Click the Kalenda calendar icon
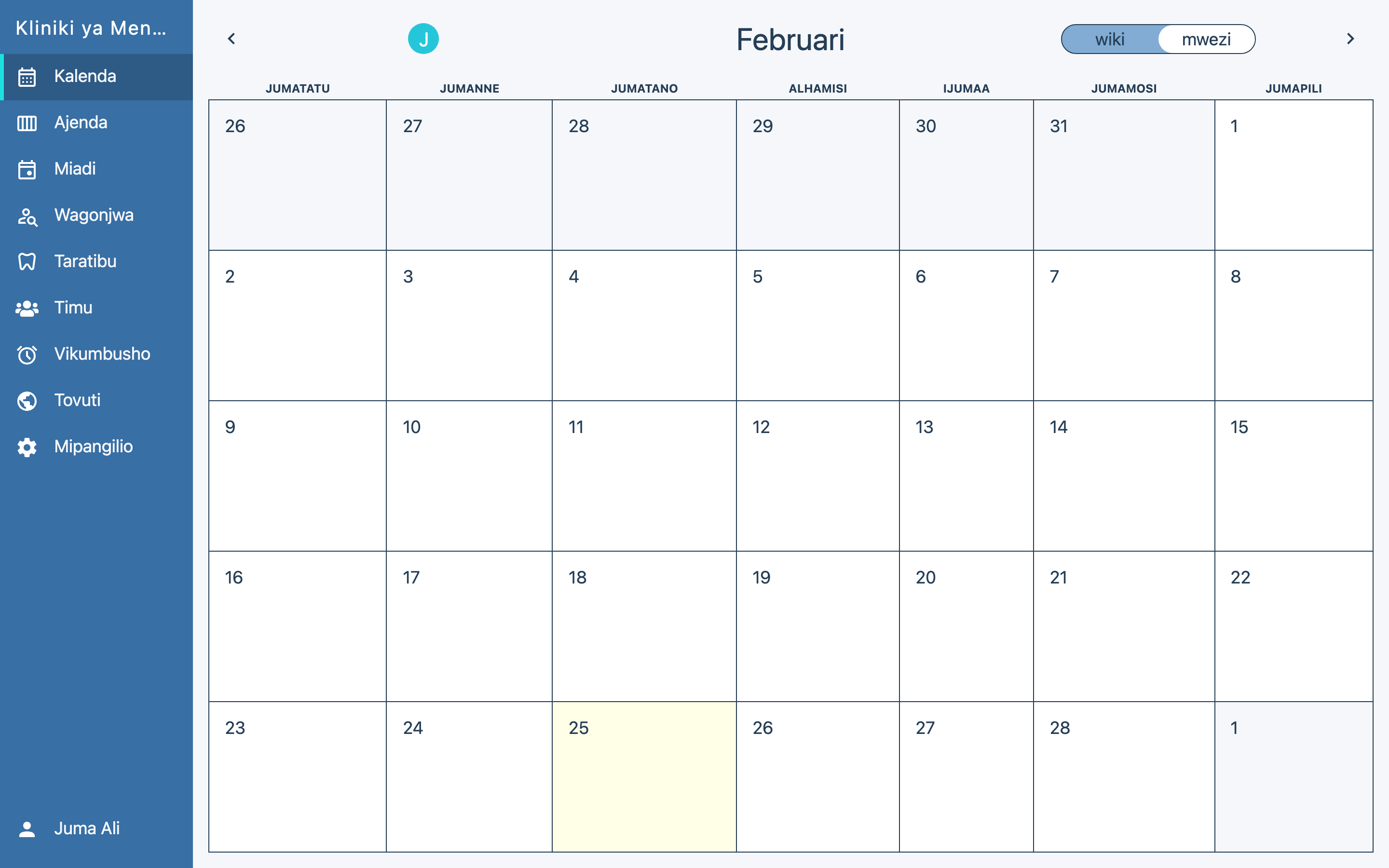 (x=27, y=77)
